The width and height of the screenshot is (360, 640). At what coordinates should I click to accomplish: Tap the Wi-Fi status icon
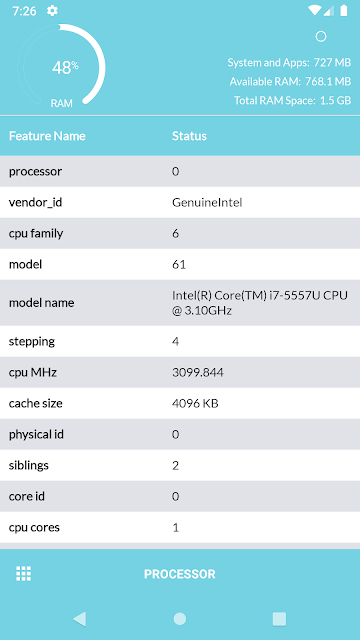314,11
